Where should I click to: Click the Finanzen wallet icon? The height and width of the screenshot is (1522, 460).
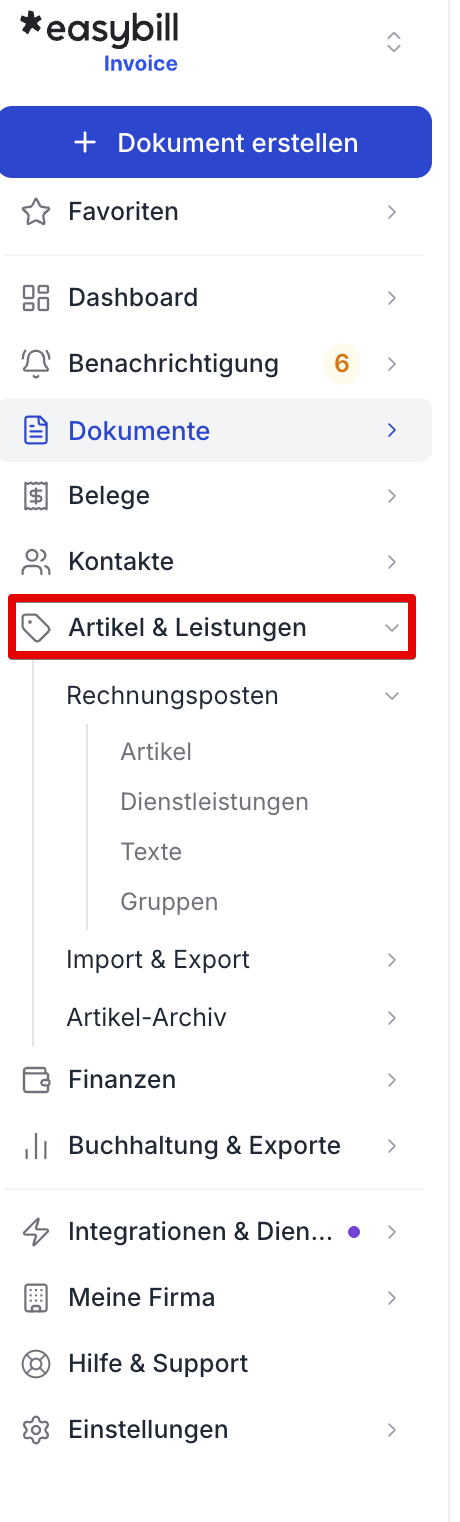click(36, 1080)
